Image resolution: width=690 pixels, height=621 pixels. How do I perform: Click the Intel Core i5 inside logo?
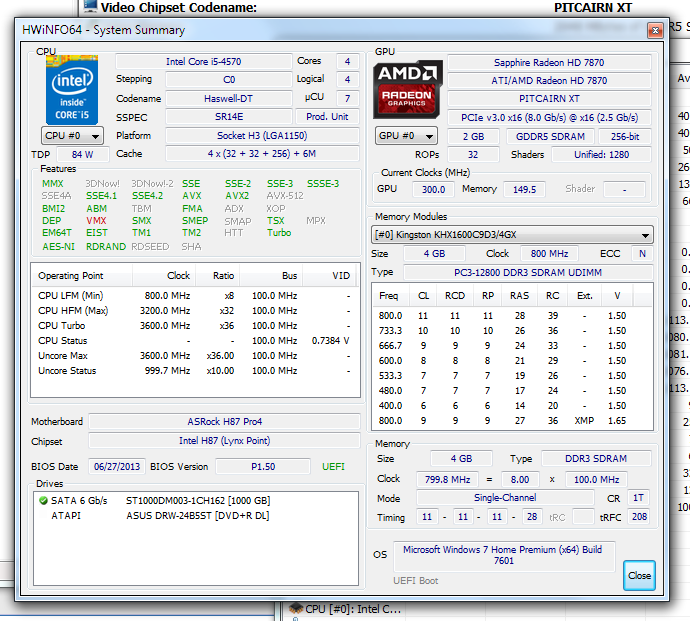coord(72,90)
